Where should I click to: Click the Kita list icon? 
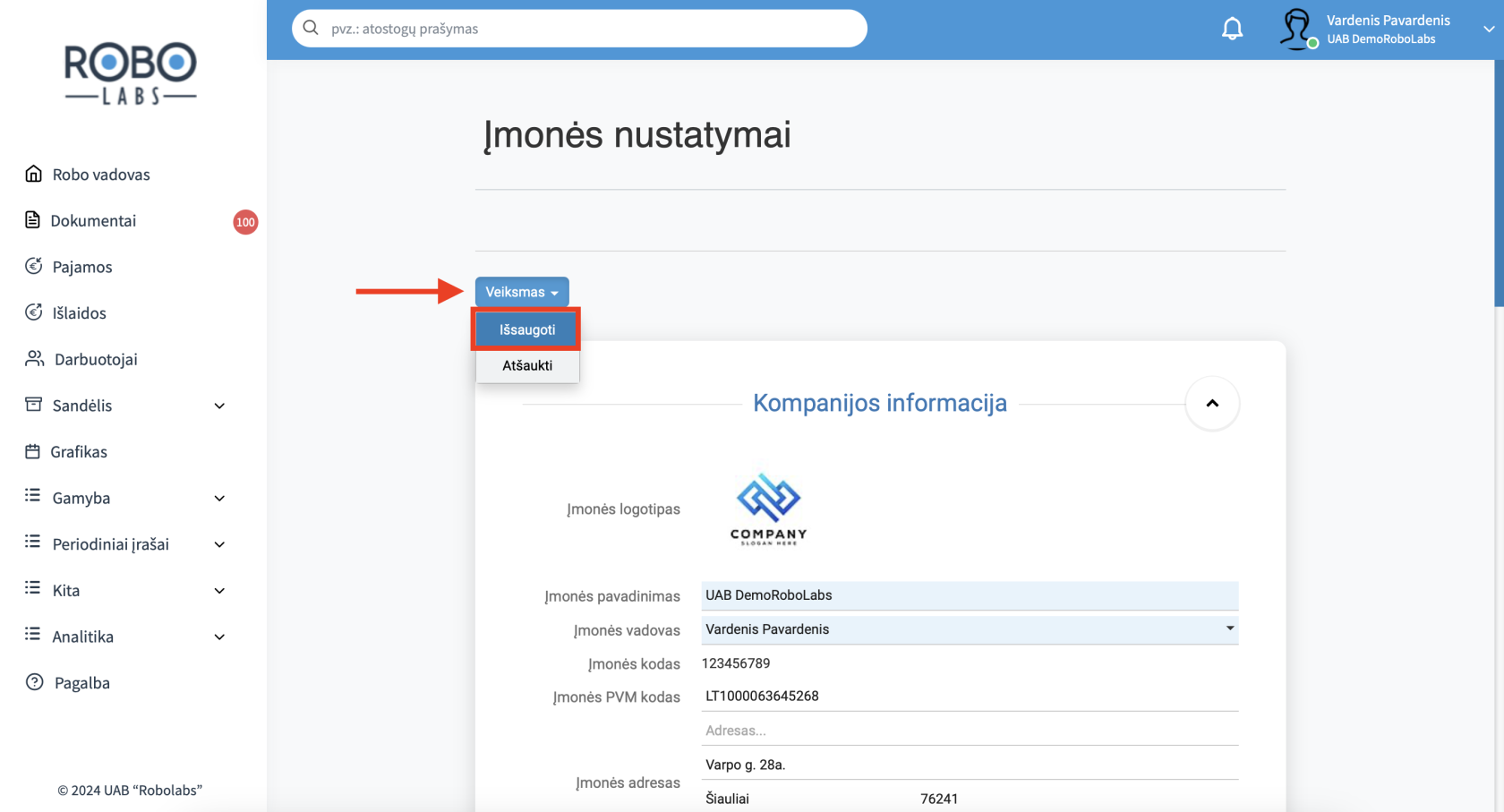click(33, 588)
